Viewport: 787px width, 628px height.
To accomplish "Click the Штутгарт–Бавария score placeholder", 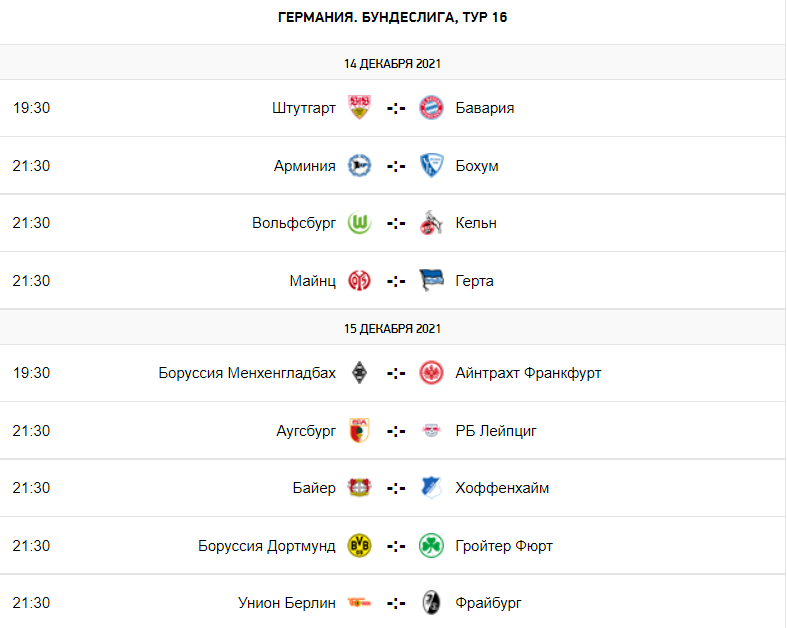I will click(x=396, y=108).
